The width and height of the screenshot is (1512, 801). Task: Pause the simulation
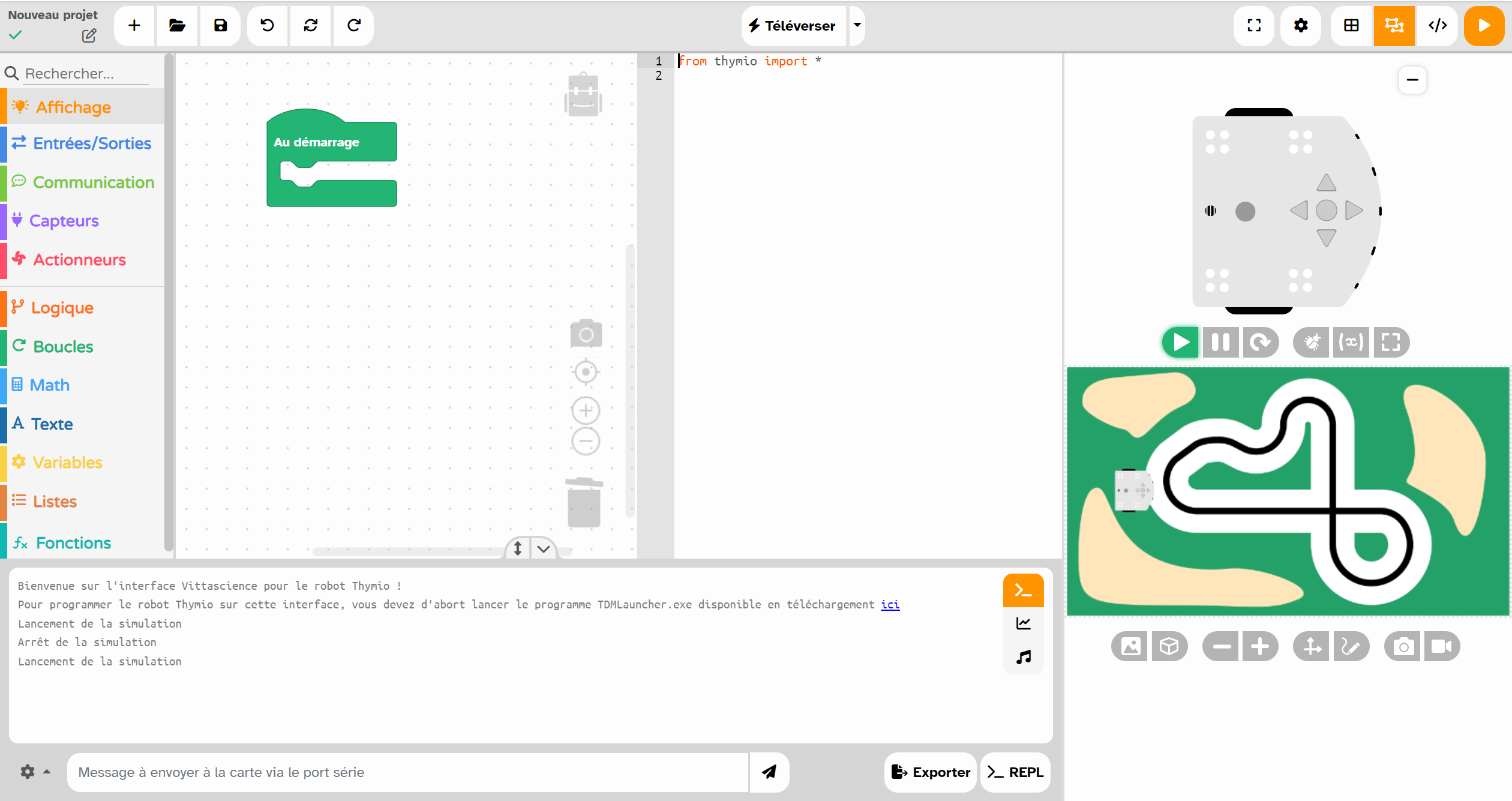coord(1220,343)
